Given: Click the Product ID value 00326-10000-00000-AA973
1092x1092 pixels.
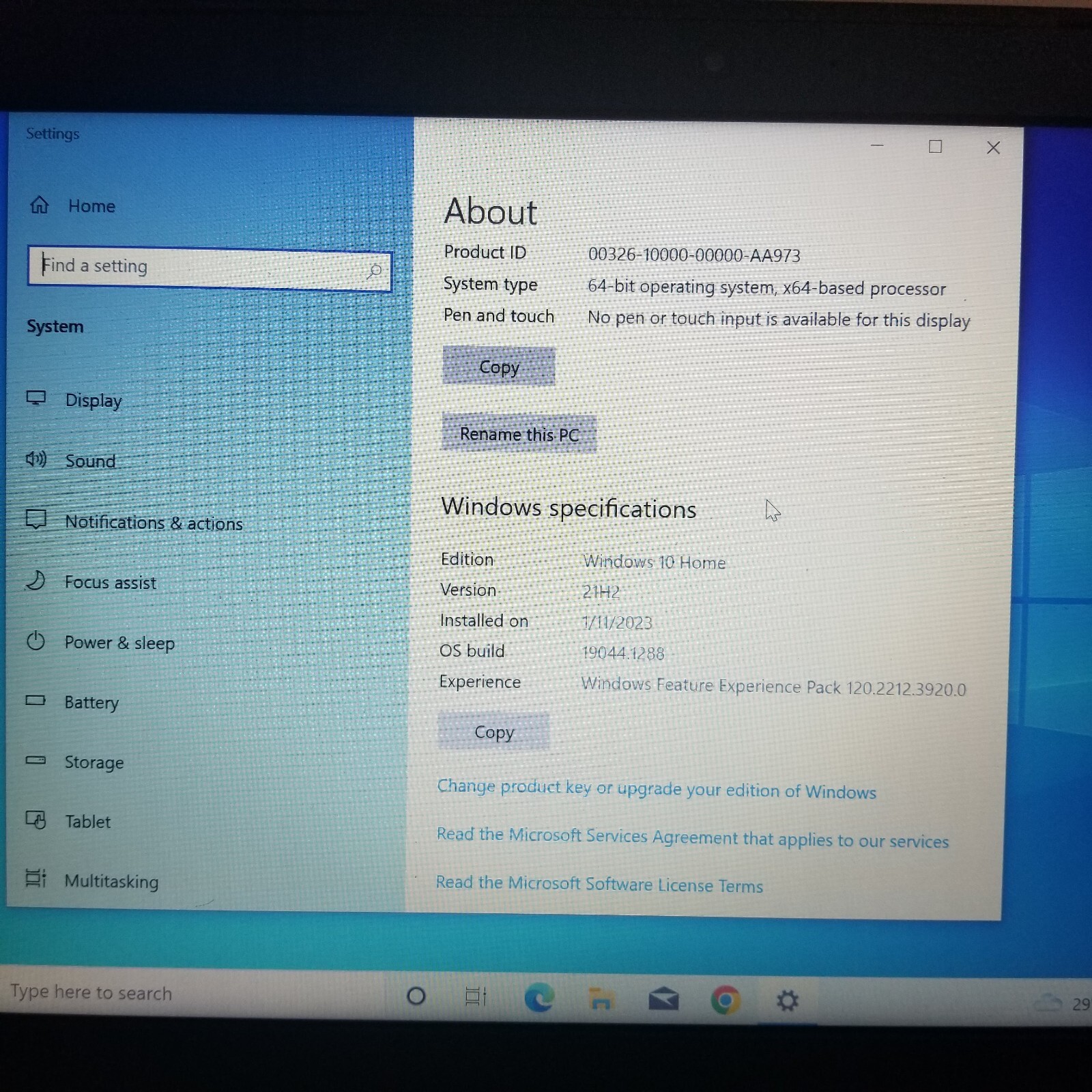Looking at the screenshot, I should pyautogui.click(x=694, y=255).
